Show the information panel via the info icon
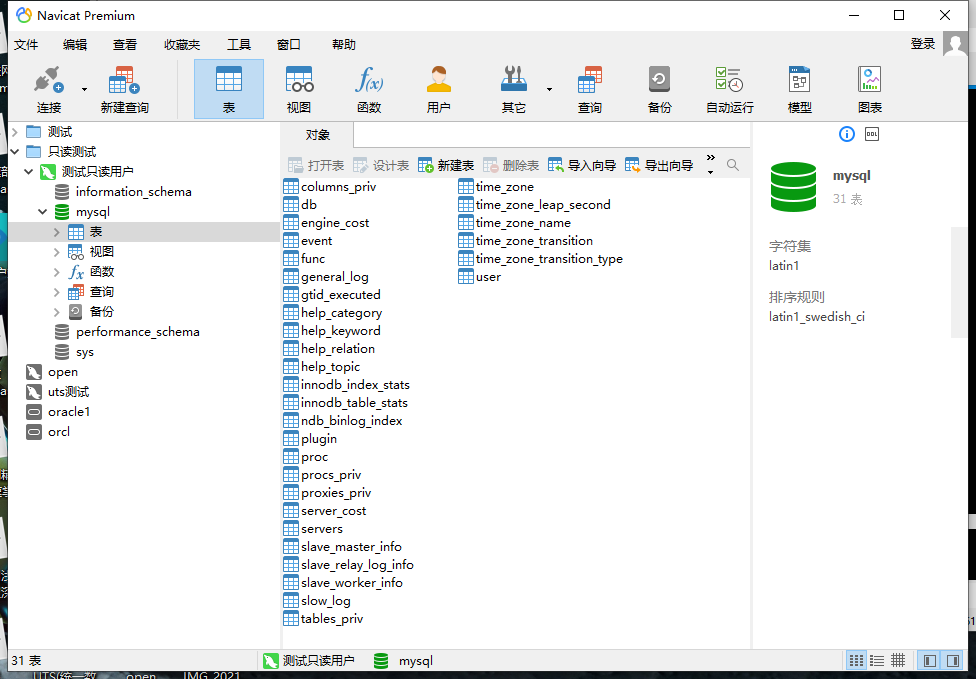Image resolution: width=976 pixels, height=679 pixels. click(x=847, y=134)
